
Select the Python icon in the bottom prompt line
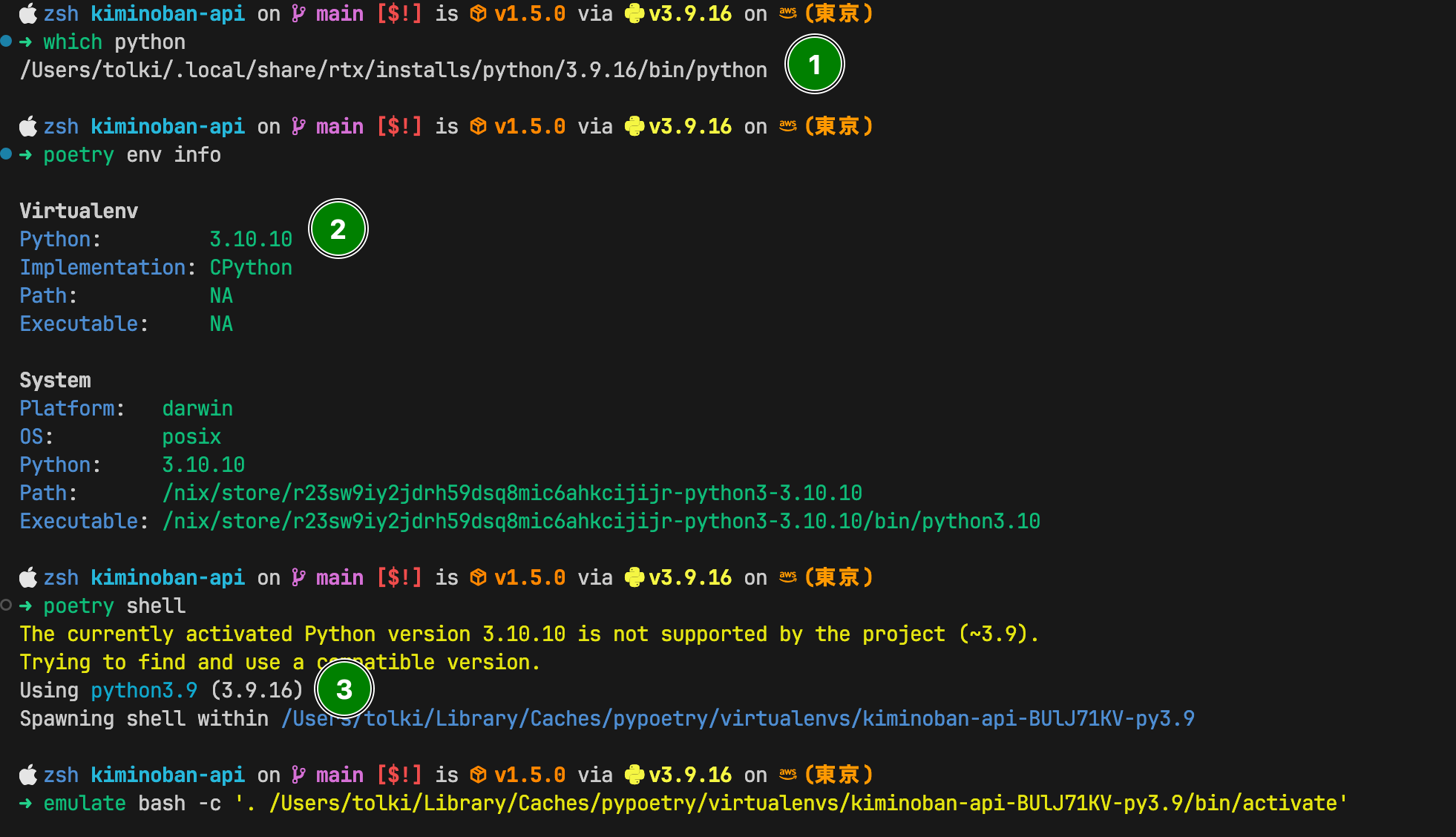click(634, 774)
